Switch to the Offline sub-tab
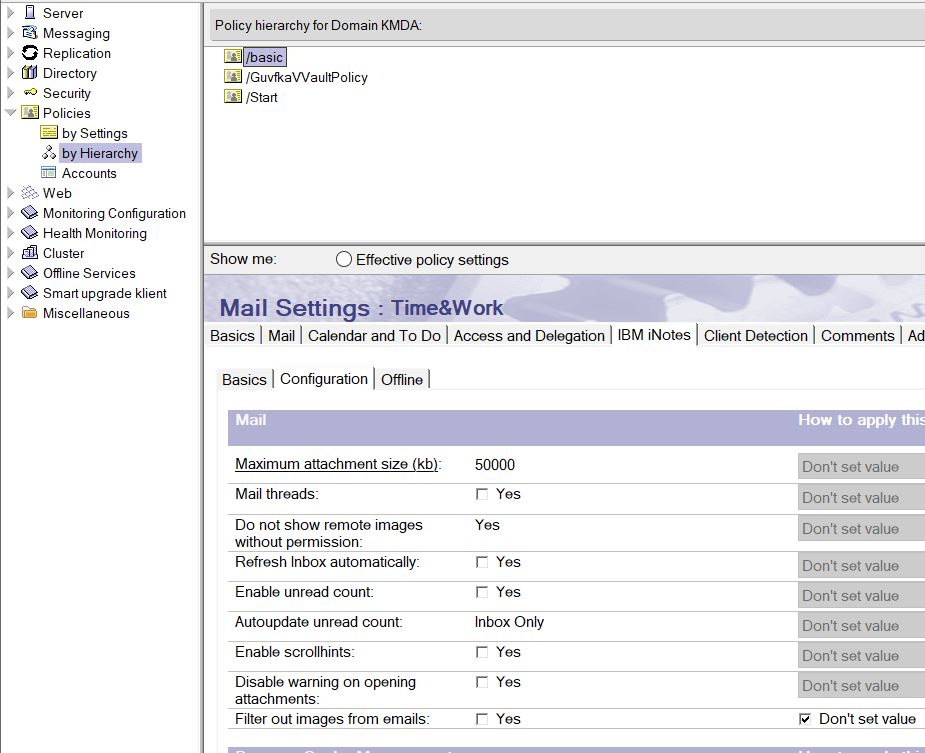 [402, 379]
